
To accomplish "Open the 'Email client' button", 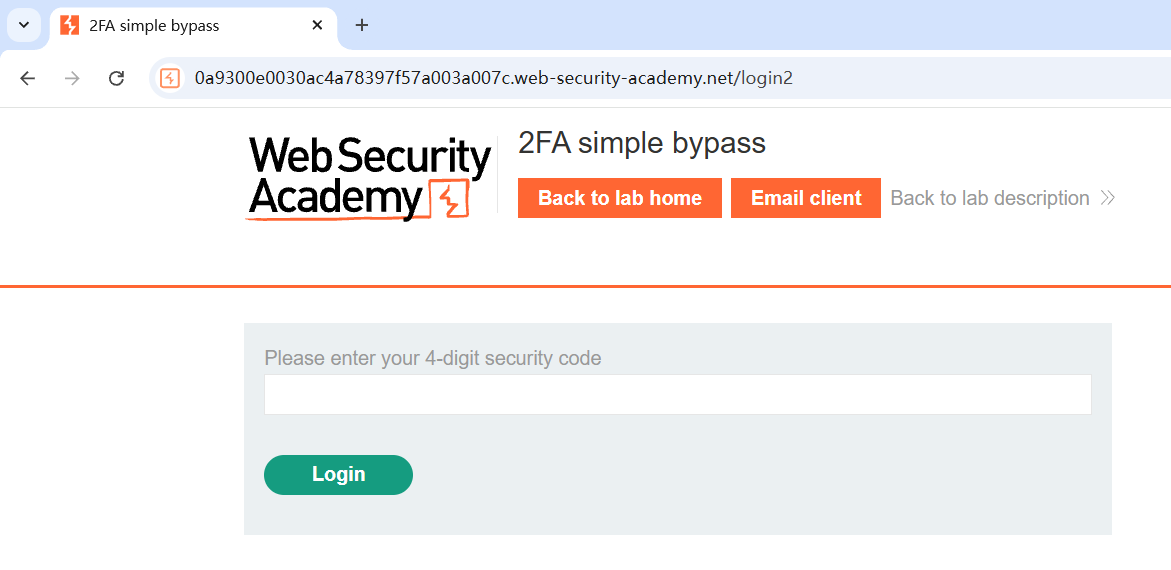I will [x=805, y=198].
